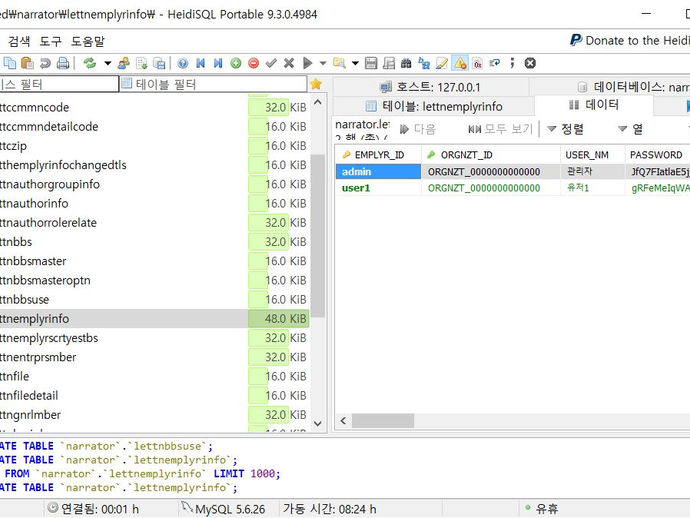Toggle the BLOB as hex 0x icon
690x518 pixels.
tap(478, 63)
